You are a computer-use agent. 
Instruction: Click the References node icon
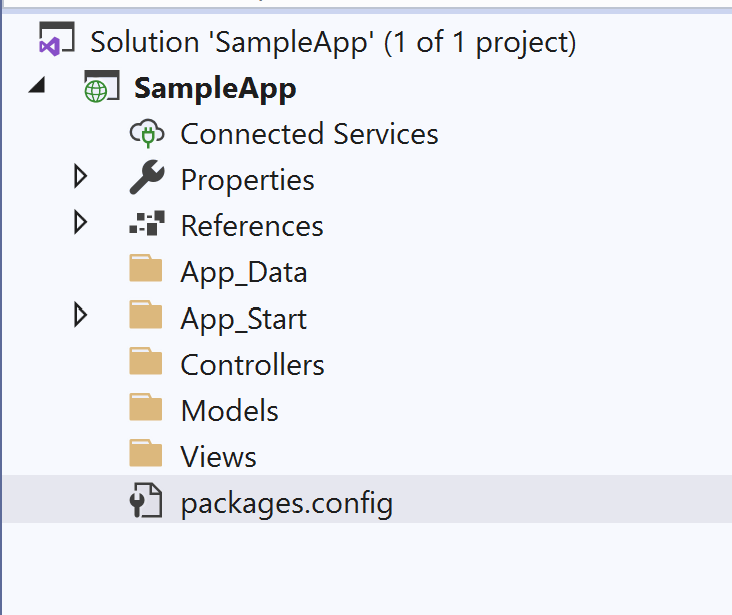click(x=147, y=223)
